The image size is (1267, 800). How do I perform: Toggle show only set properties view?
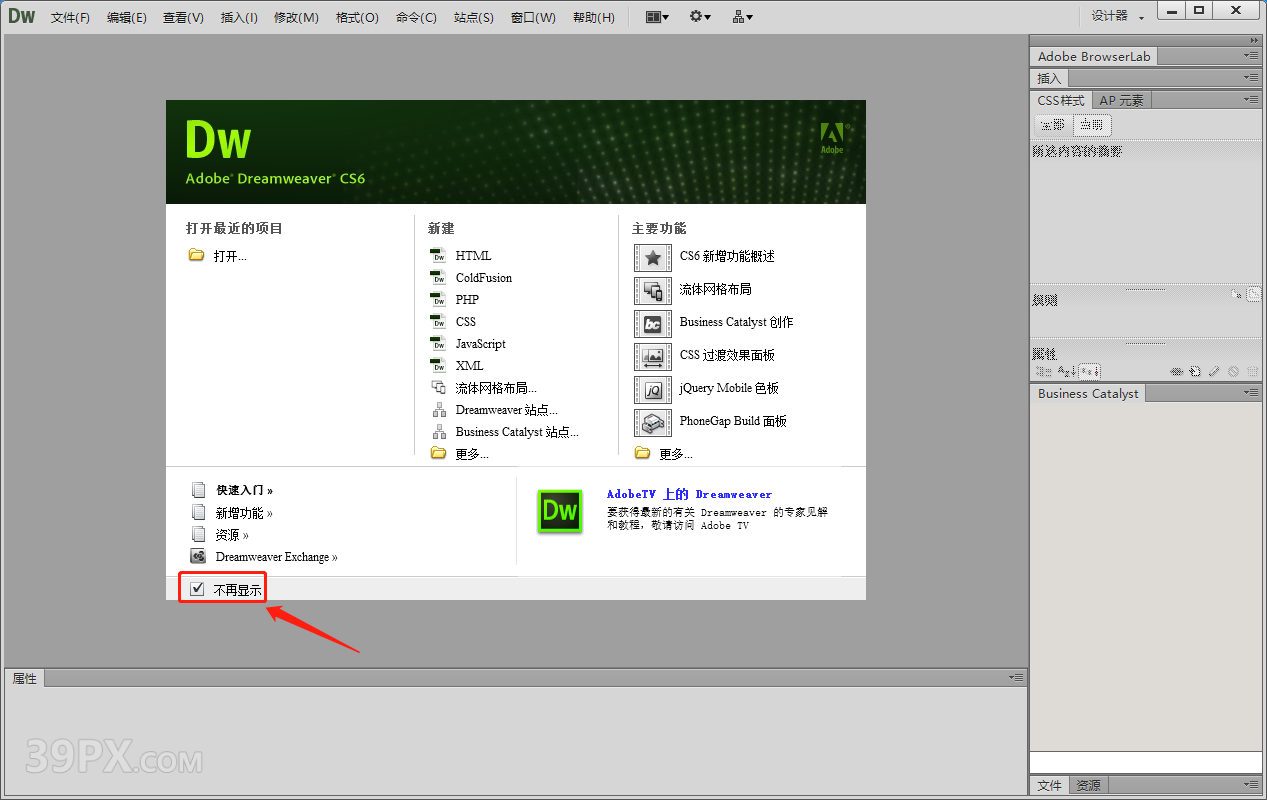pyautogui.click(x=1090, y=371)
